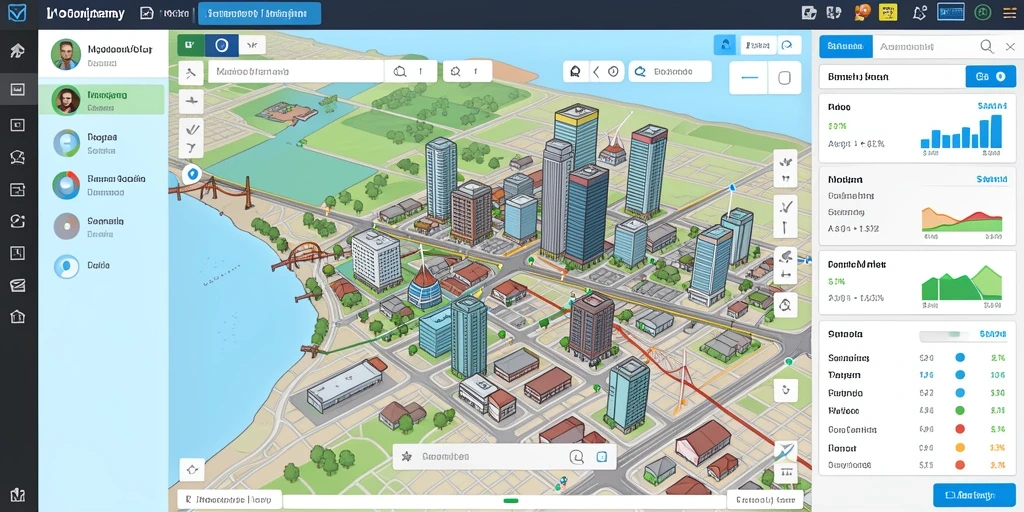Click the home icon in the left sidebar
Viewport: 1024px width, 512px height.
(x=18, y=51)
